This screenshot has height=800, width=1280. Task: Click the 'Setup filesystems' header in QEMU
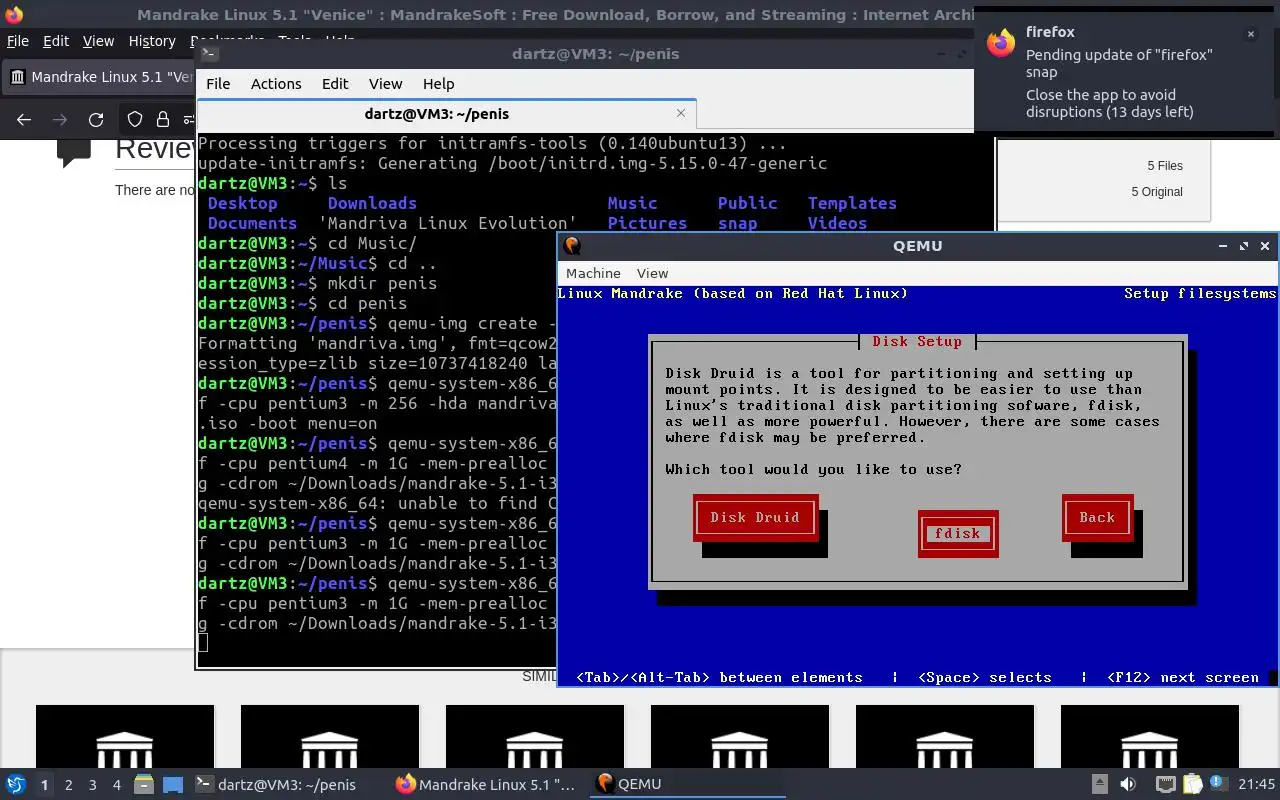click(x=1200, y=293)
